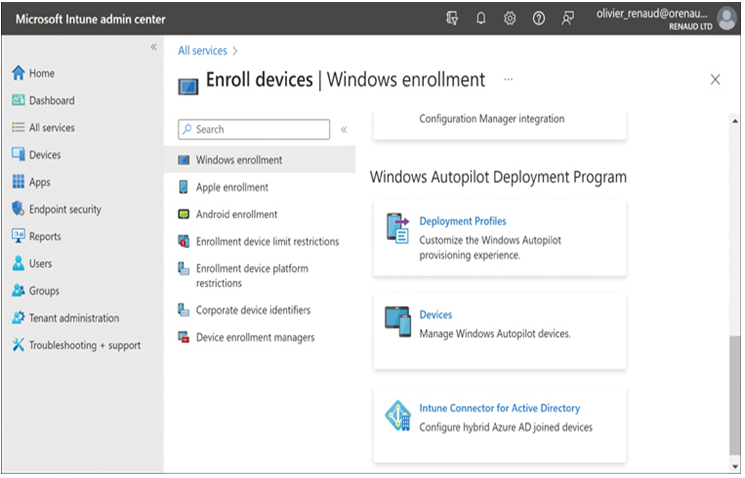Click the Dashboard chart icon

(18, 100)
